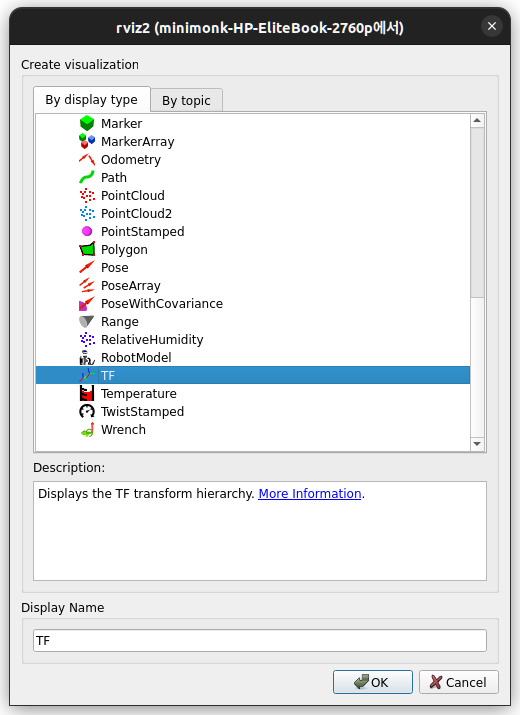Viewport: 520px width, 715px height.
Task: Choose the TwistStamped label
Action: [142, 412]
